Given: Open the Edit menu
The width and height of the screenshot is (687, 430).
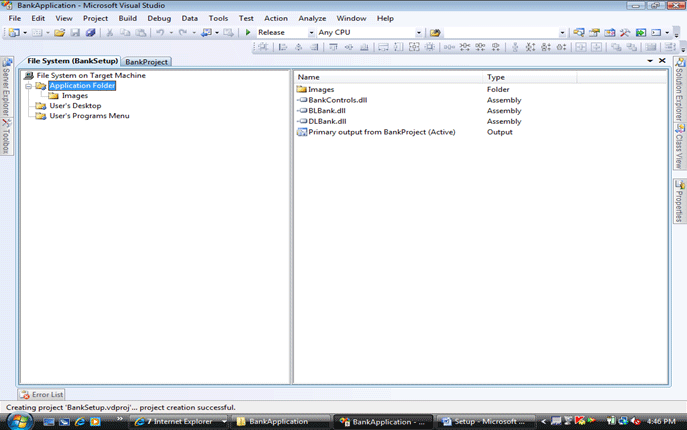Looking at the screenshot, I should (x=38, y=18).
